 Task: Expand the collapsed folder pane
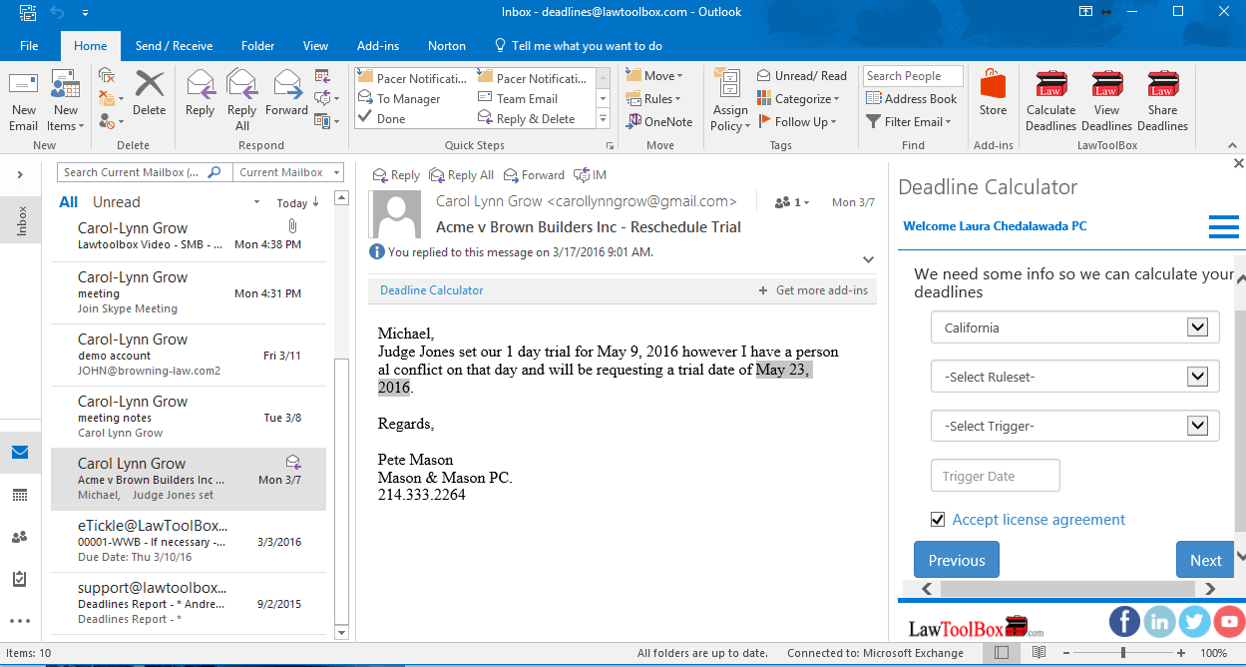pyautogui.click(x=20, y=175)
